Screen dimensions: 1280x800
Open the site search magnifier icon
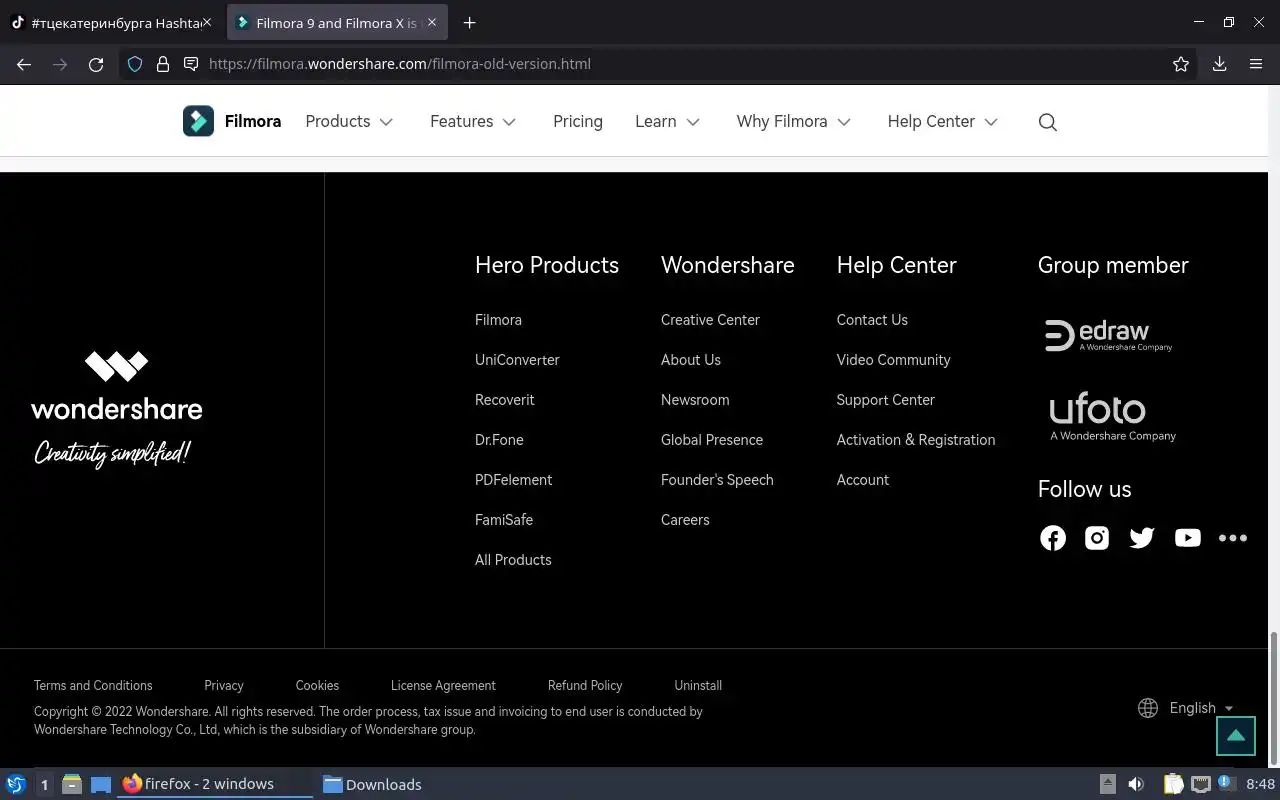pyautogui.click(x=1047, y=122)
